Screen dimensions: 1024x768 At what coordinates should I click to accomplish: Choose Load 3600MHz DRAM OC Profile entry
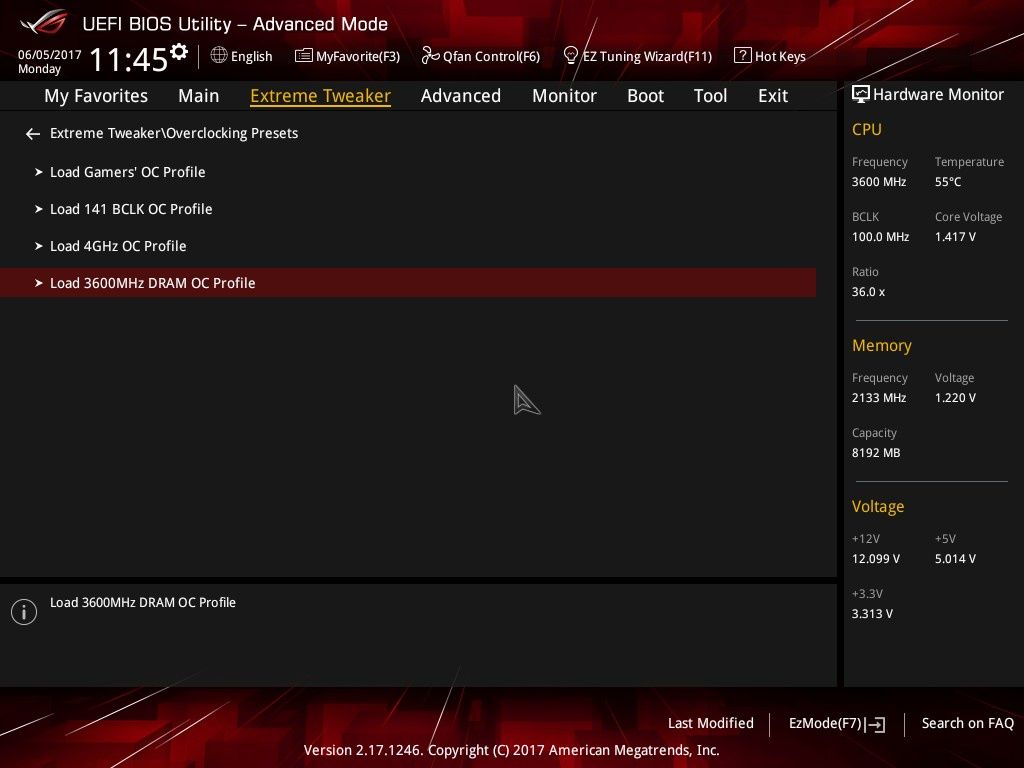pos(408,283)
